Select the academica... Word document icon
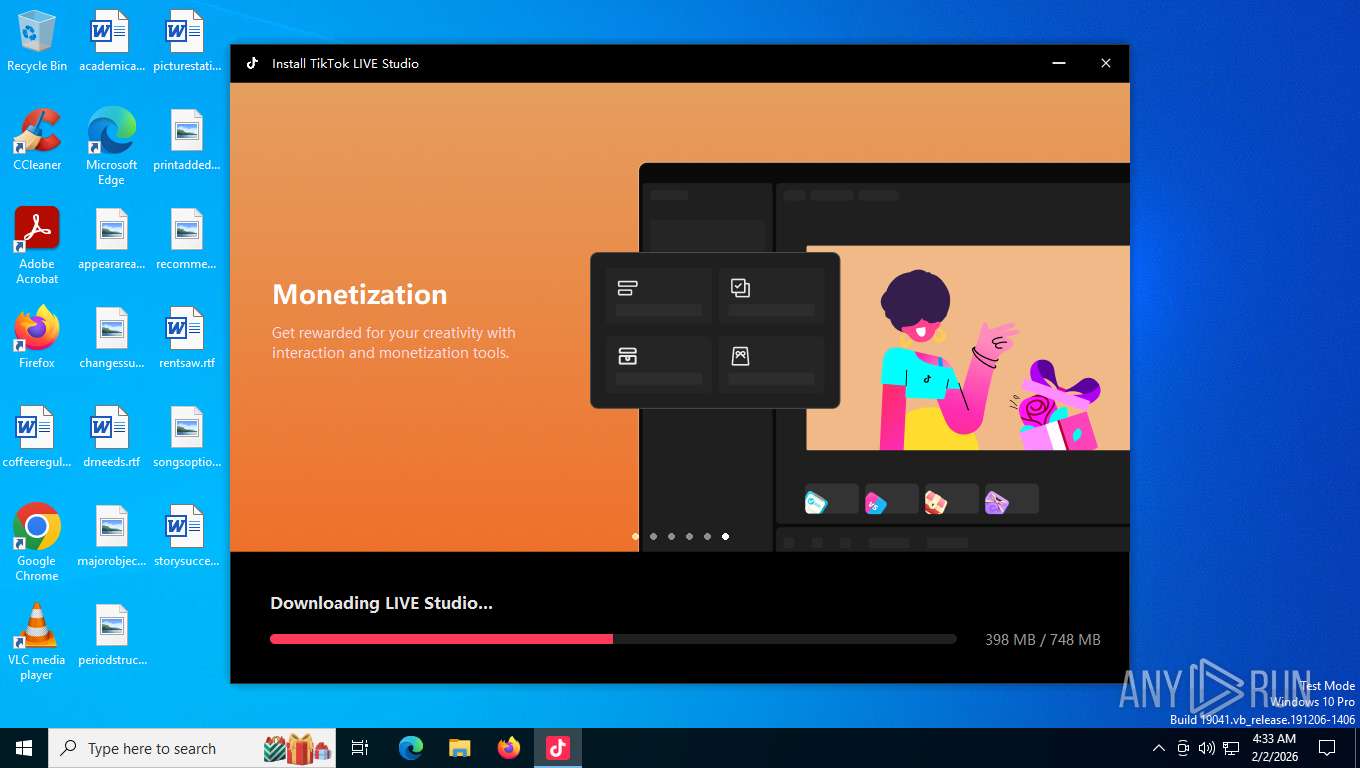 (111, 41)
